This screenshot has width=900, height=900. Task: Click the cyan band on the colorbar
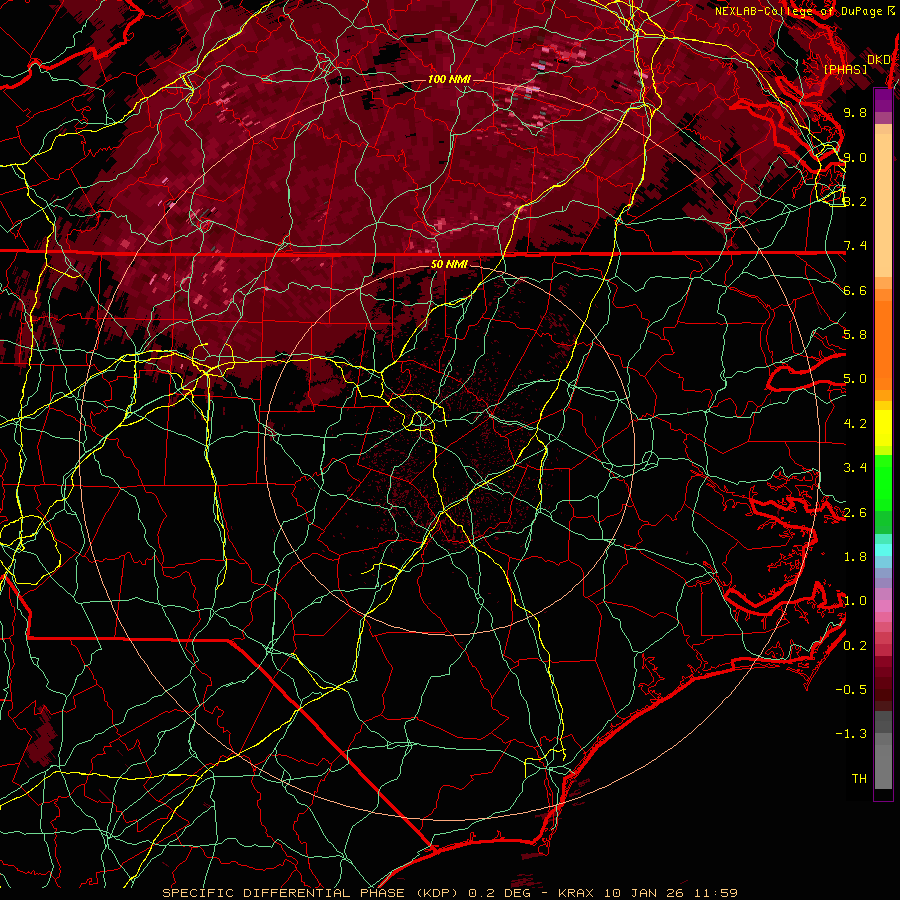pyautogui.click(x=883, y=549)
